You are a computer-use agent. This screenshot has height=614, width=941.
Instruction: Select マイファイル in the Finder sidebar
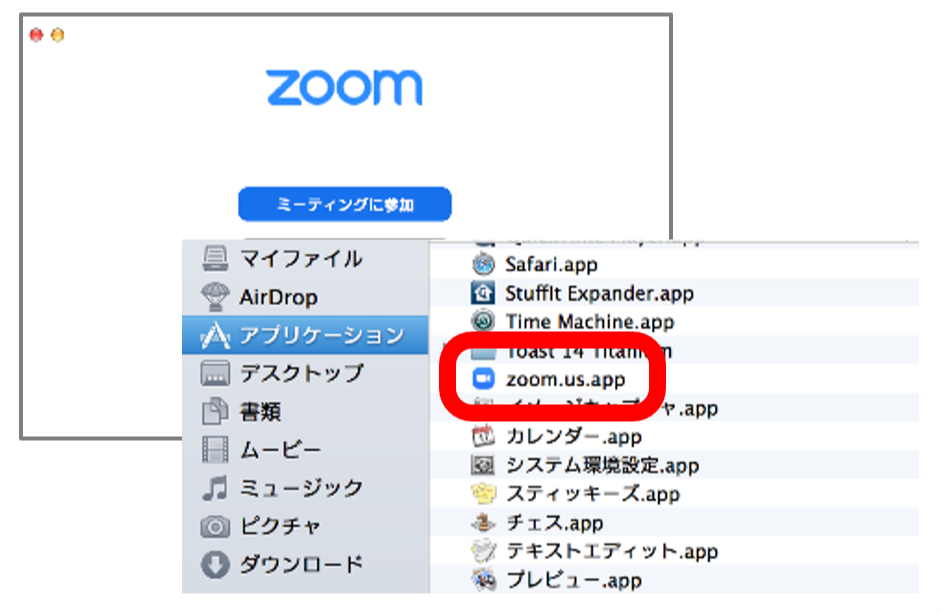[x=305, y=259]
